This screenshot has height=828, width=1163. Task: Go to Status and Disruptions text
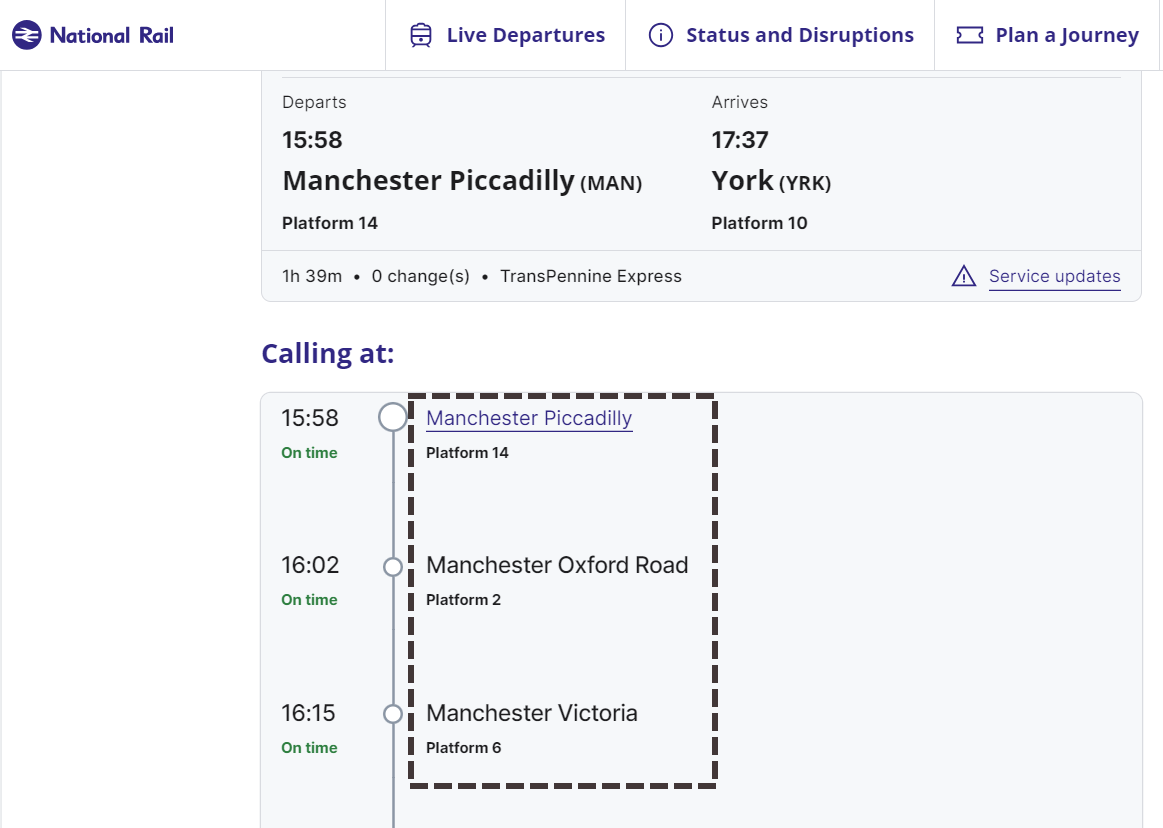(799, 36)
